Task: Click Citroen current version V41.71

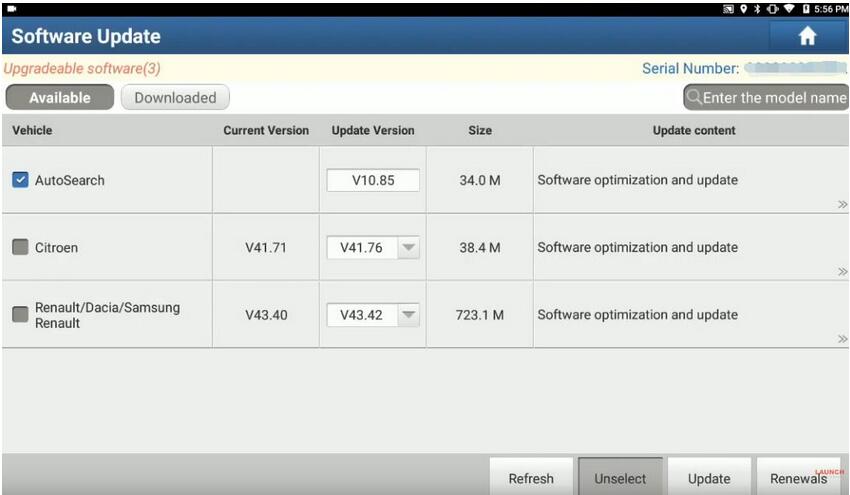Action: pos(266,248)
